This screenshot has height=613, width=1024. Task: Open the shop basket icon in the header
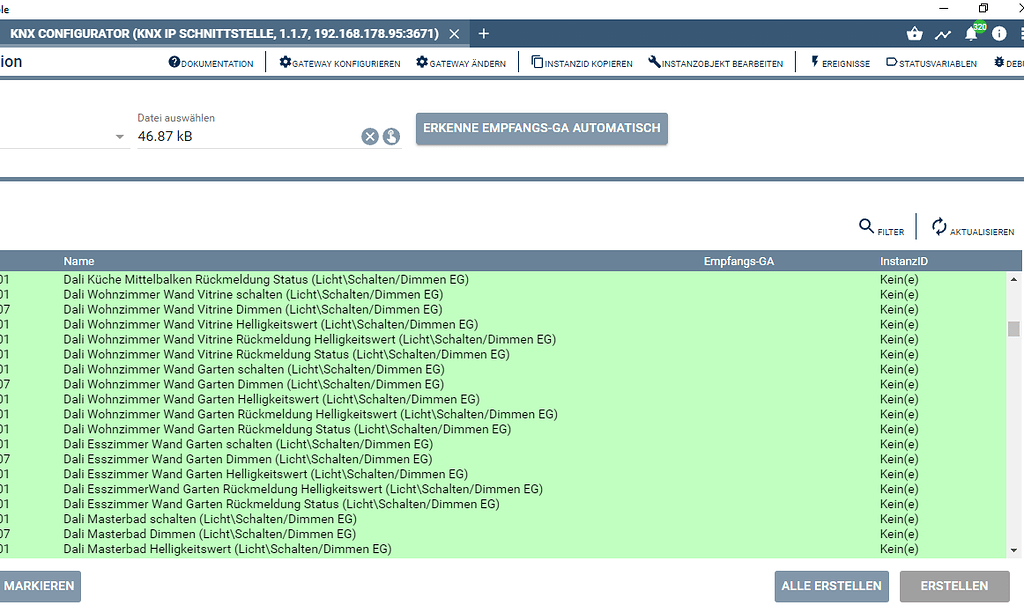click(x=913, y=33)
